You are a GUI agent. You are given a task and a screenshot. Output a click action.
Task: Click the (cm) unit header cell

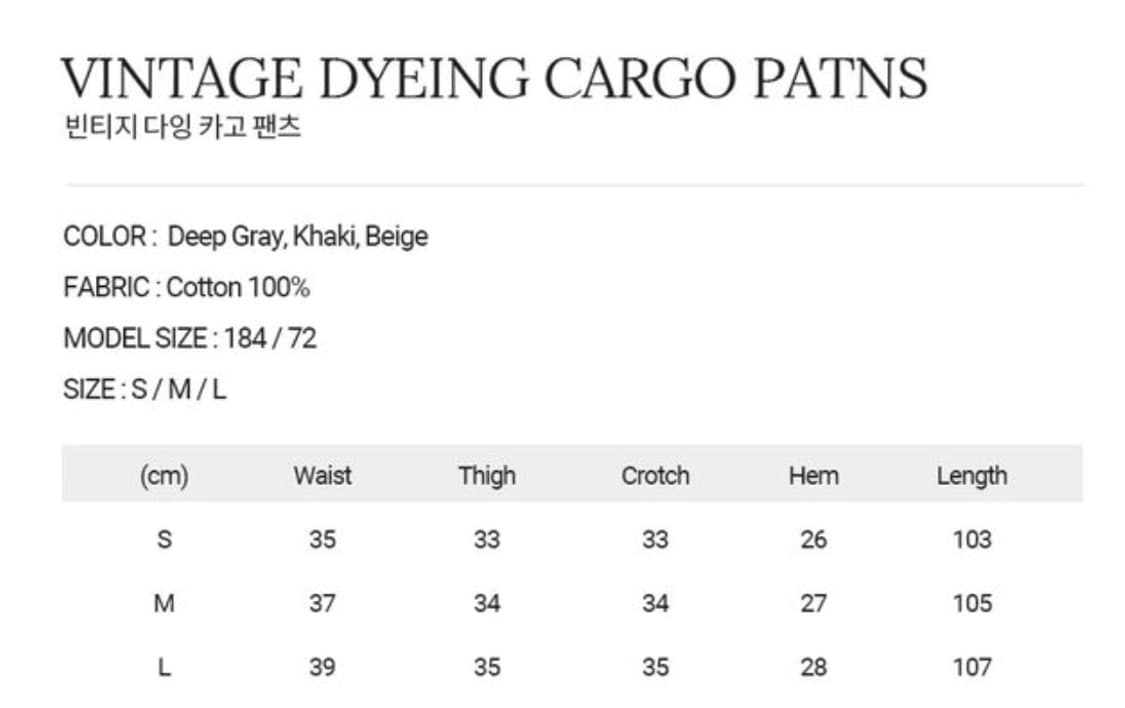[x=164, y=476]
